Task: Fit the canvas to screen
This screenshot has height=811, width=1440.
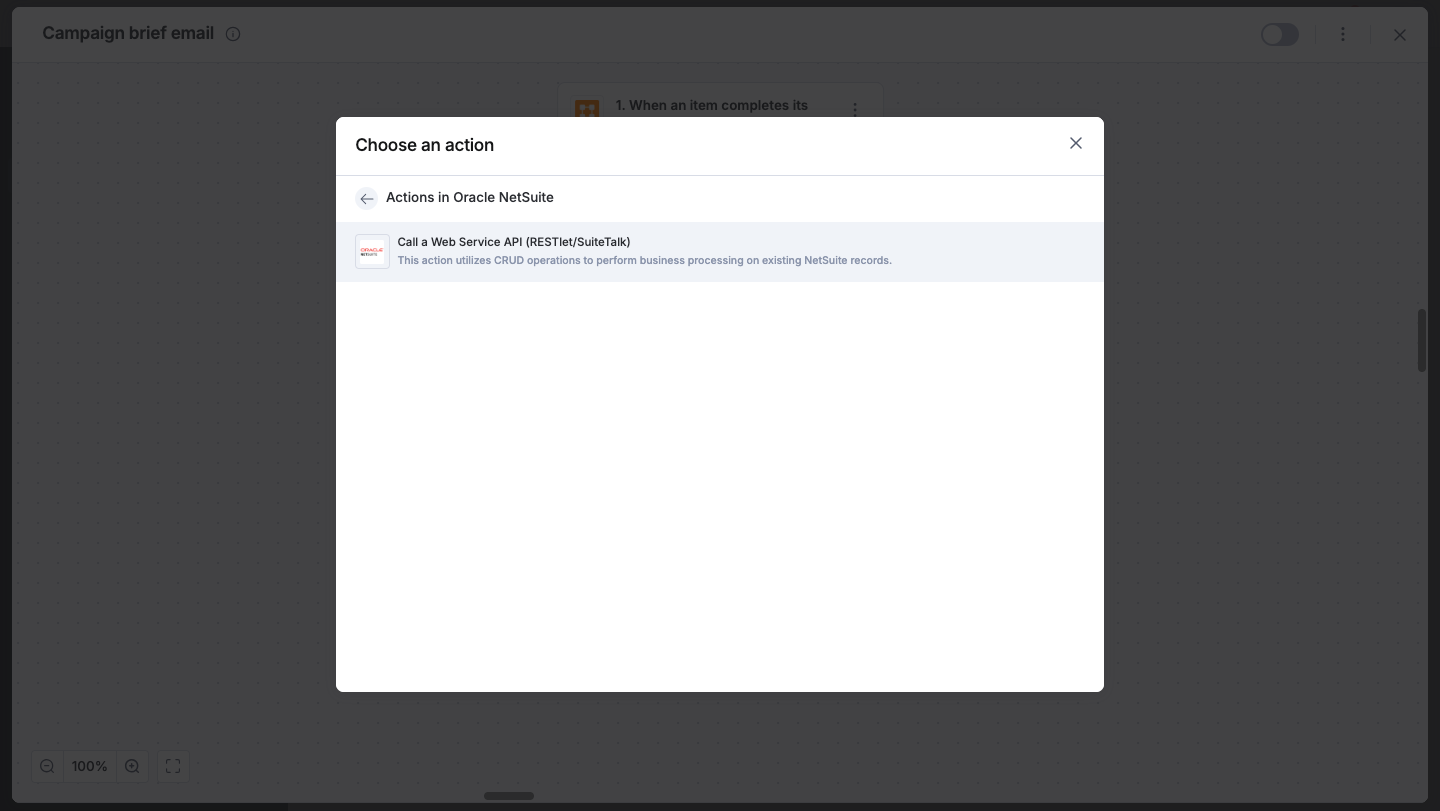Action: [x=173, y=766]
